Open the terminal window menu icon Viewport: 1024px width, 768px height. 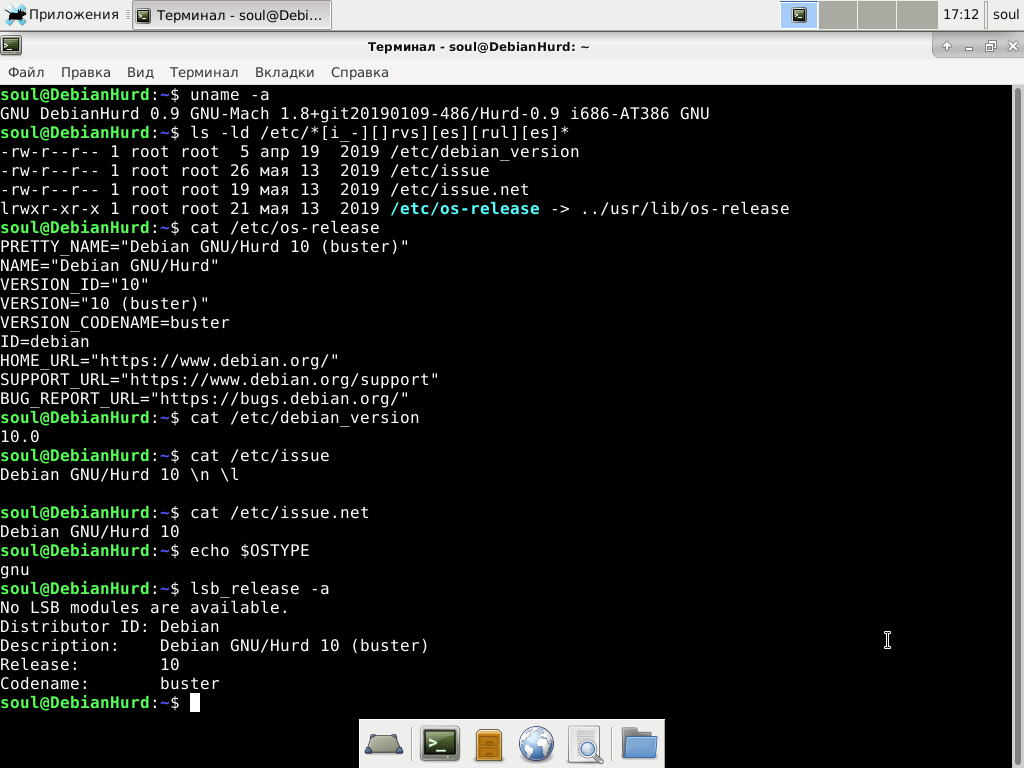tap(11, 46)
